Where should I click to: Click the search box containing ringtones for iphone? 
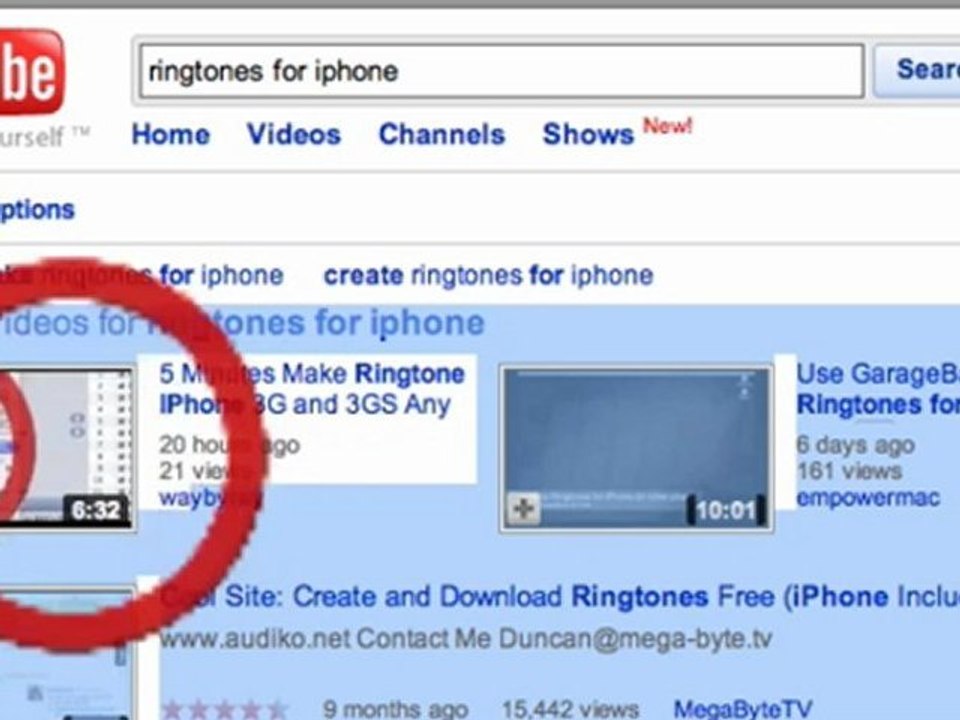coord(502,71)
